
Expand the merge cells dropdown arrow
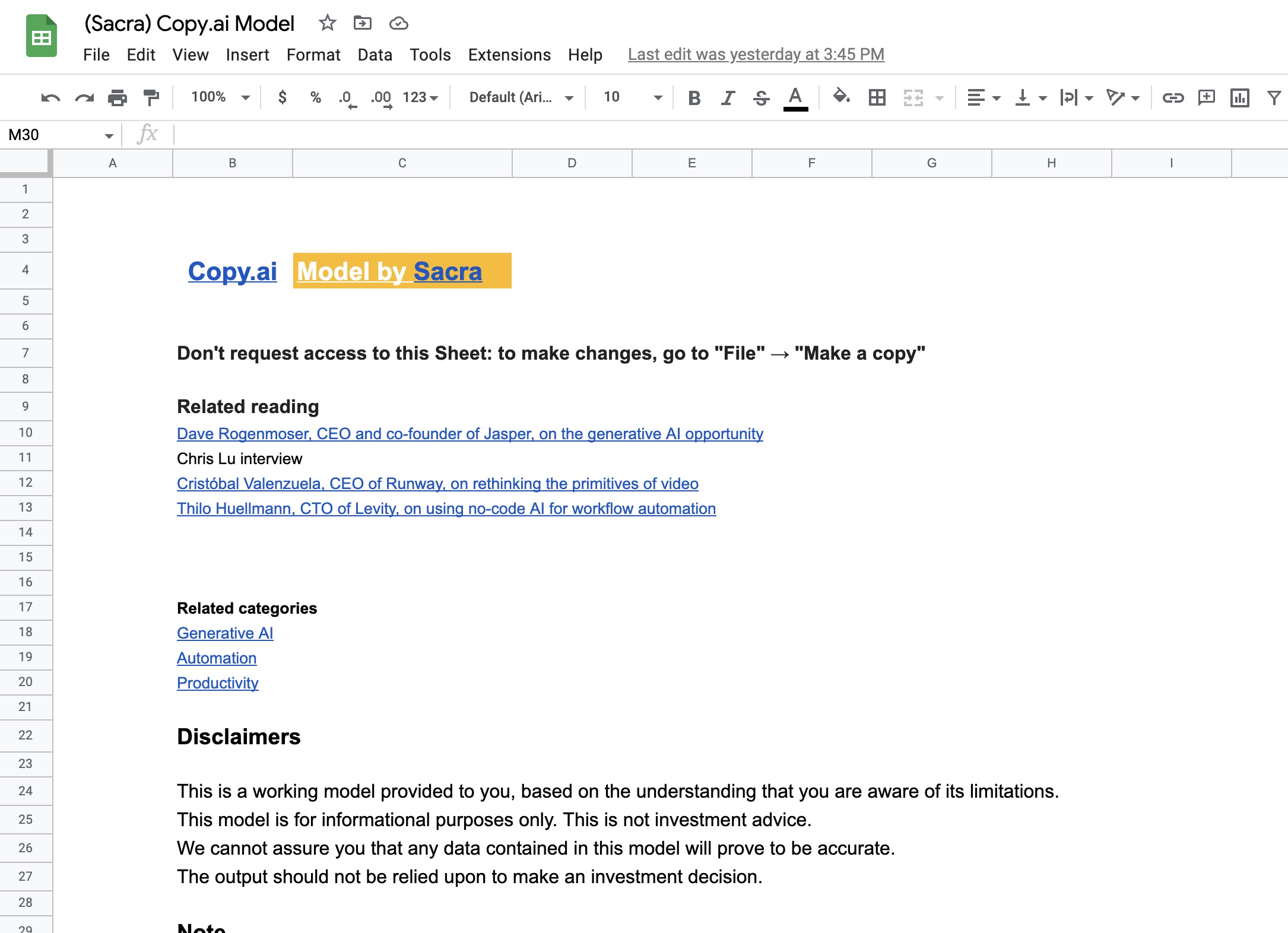click(x=940, y=98)
